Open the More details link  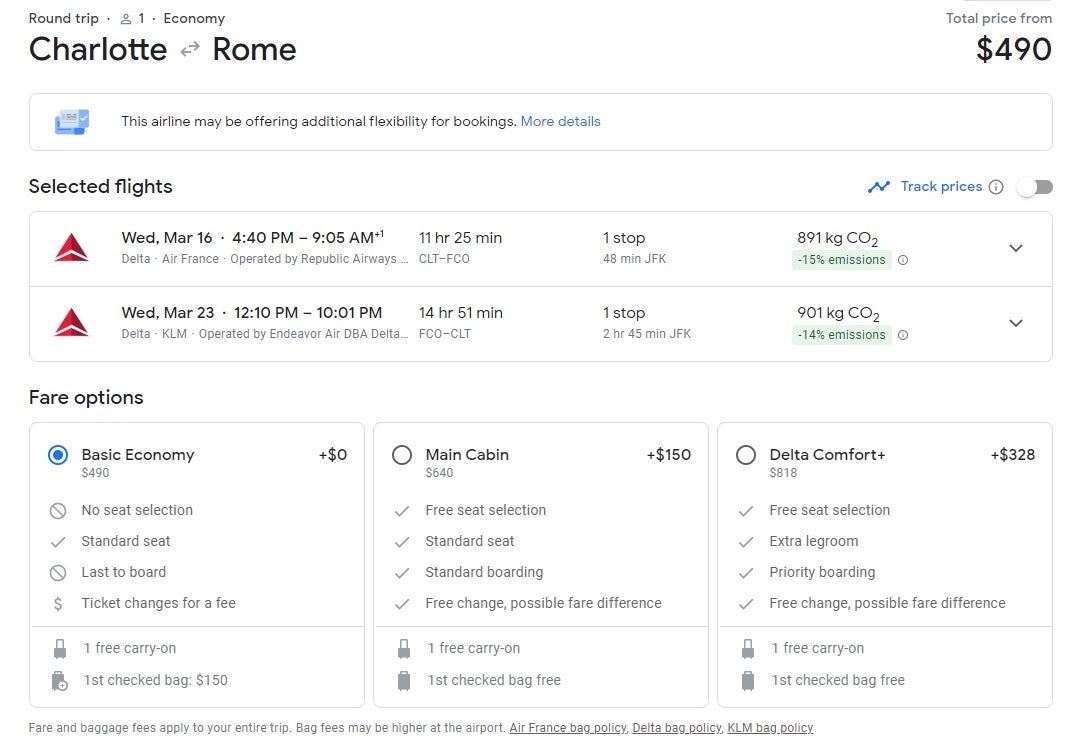tap(561, 121)
